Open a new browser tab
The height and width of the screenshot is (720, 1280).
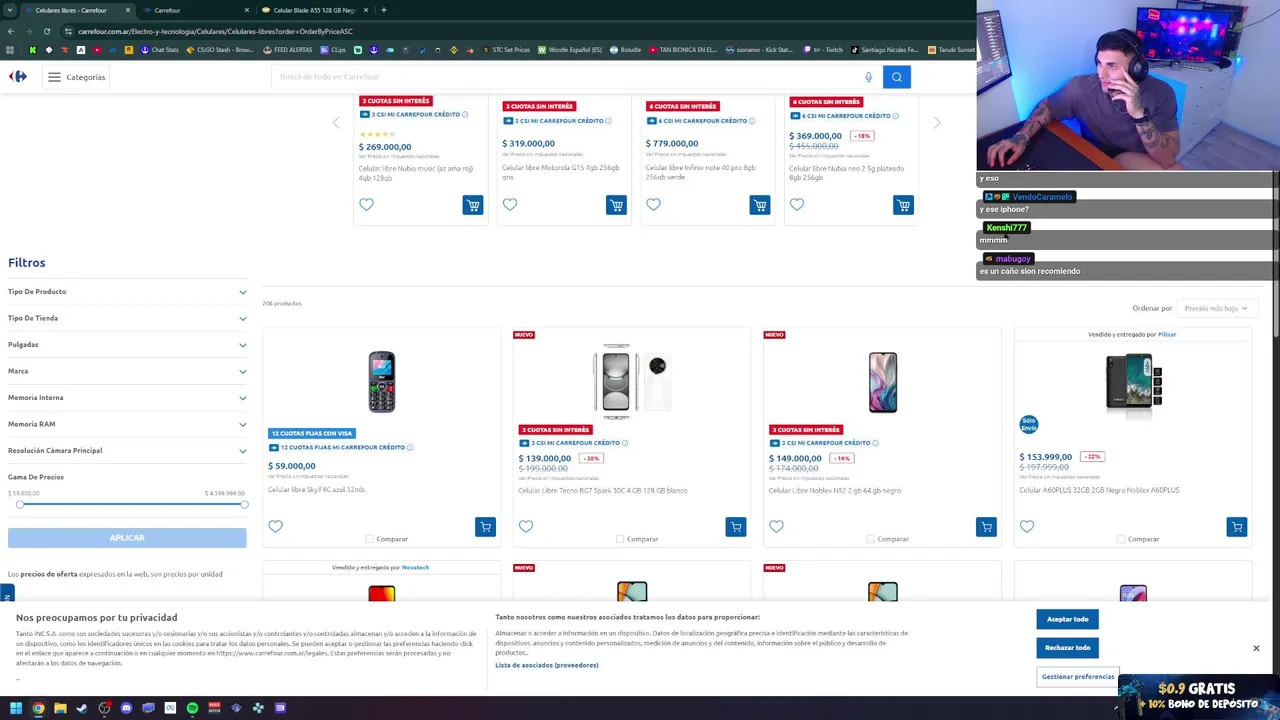point(384,10)
